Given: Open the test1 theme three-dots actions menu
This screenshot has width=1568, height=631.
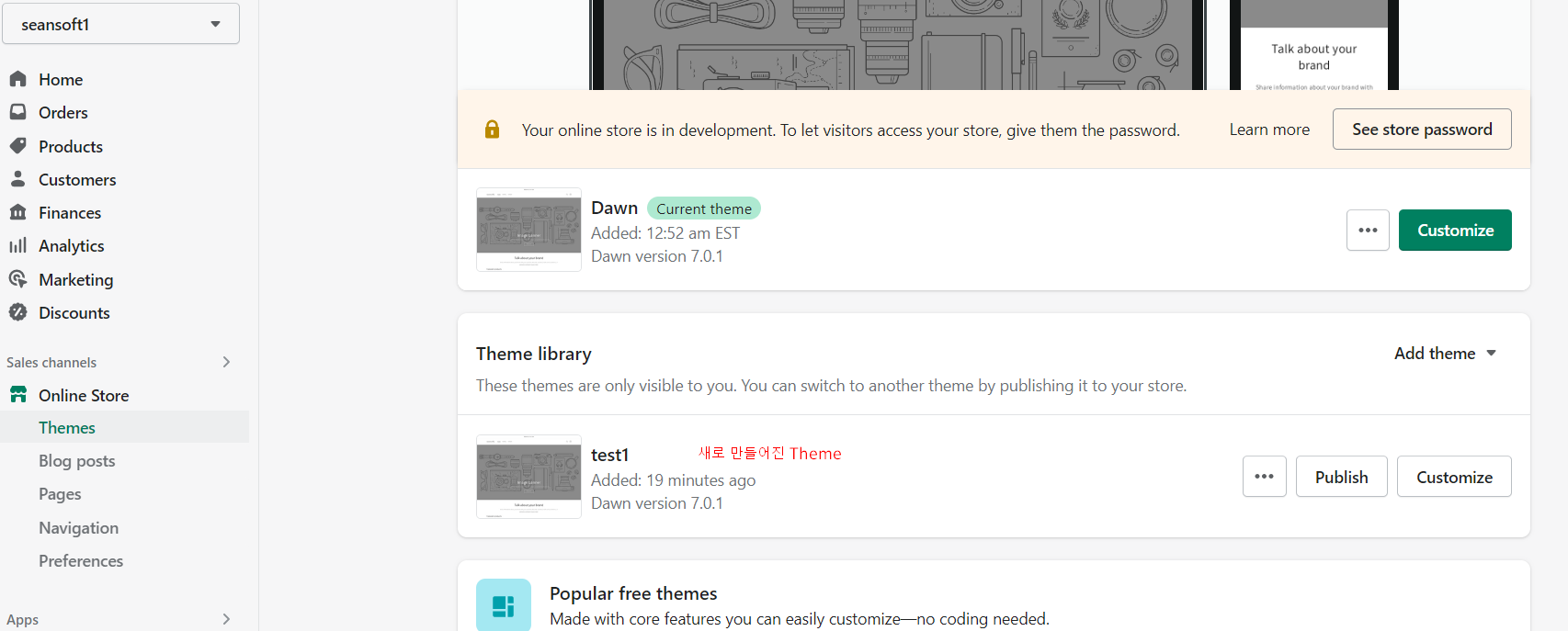Looking at the screenshot, I should pos(1264,477).
